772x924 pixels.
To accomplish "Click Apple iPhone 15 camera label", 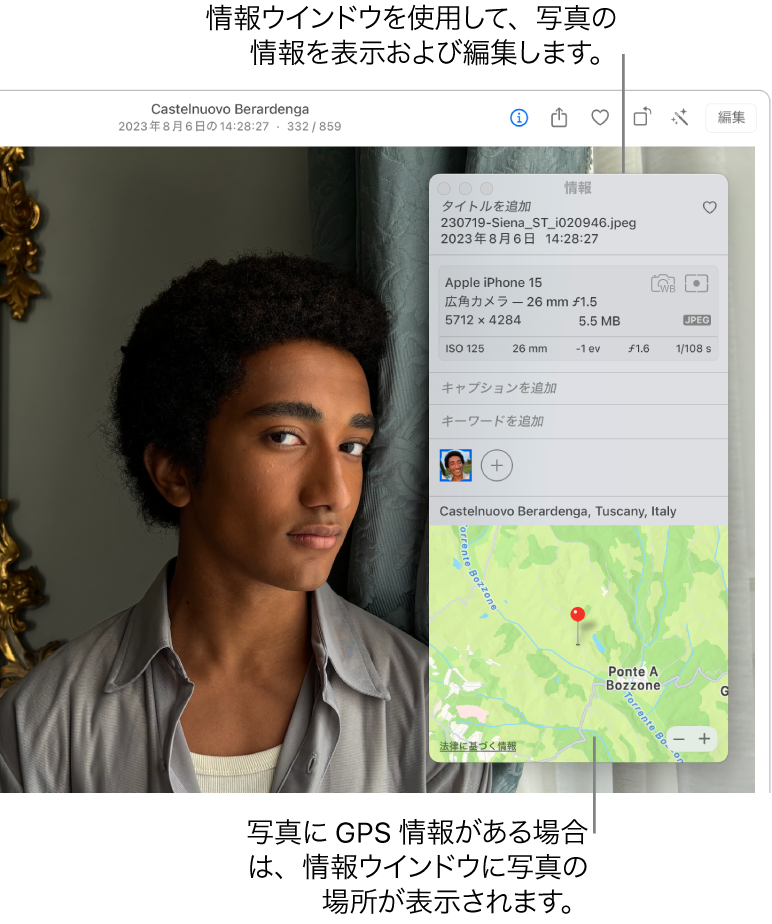I will tap(493, 282).
